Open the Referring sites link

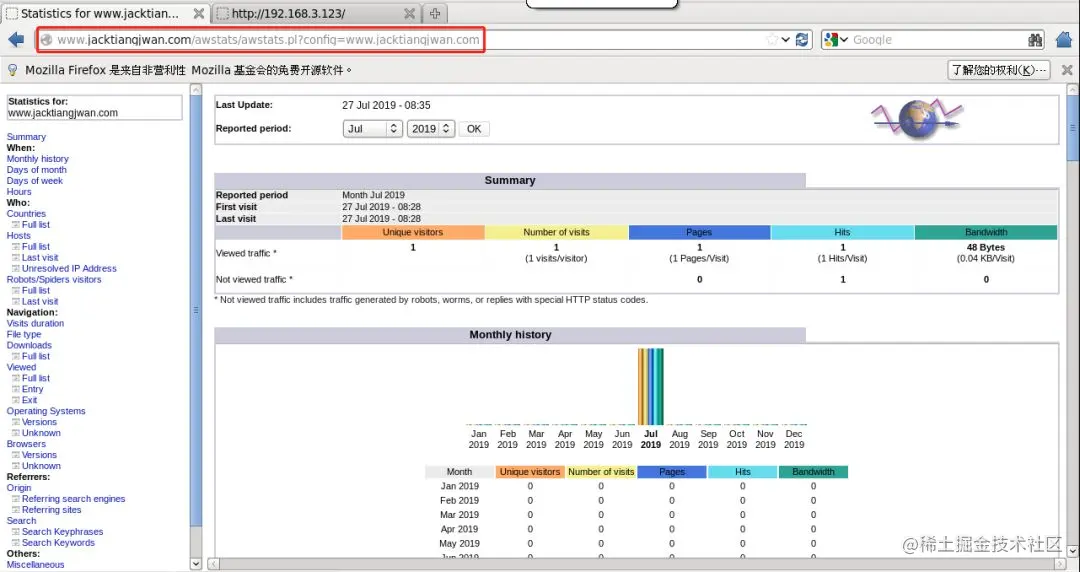pos(52,511)
